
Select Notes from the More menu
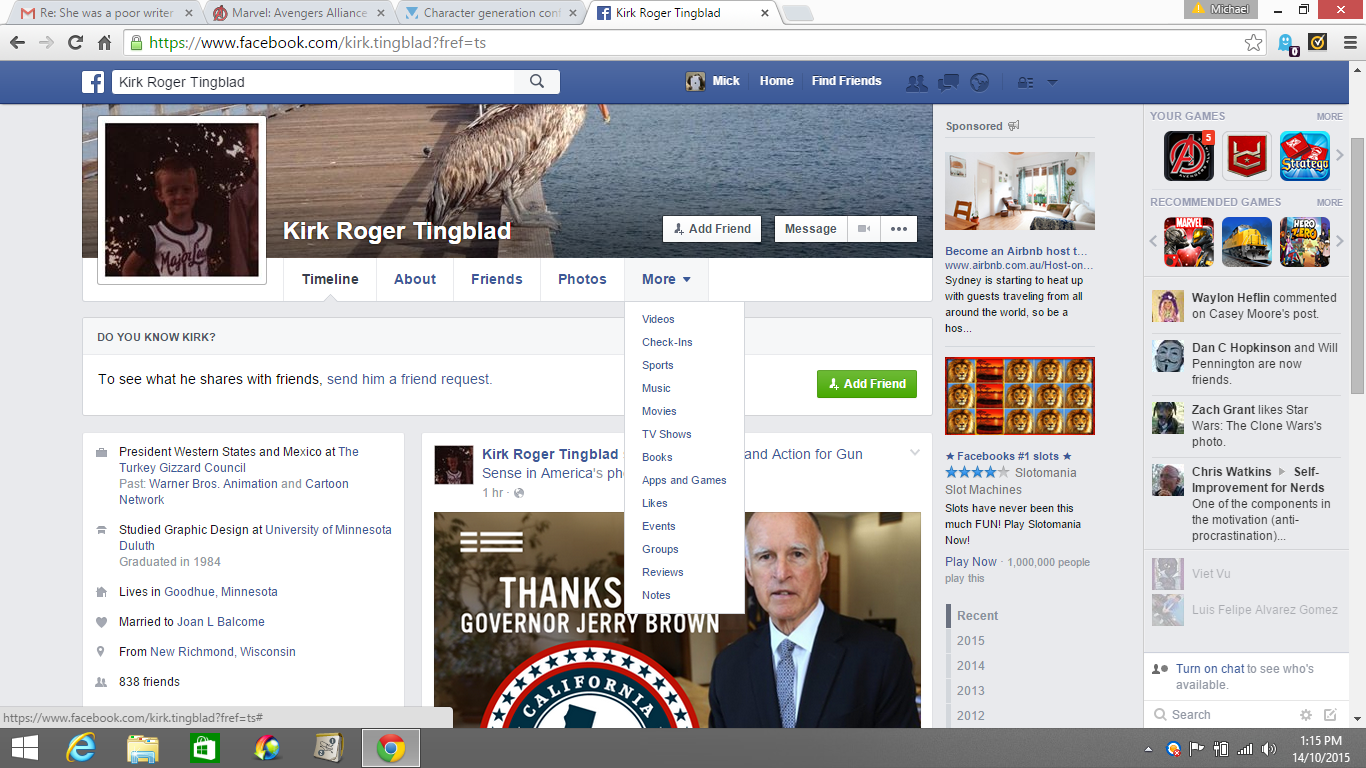(656, 595)
